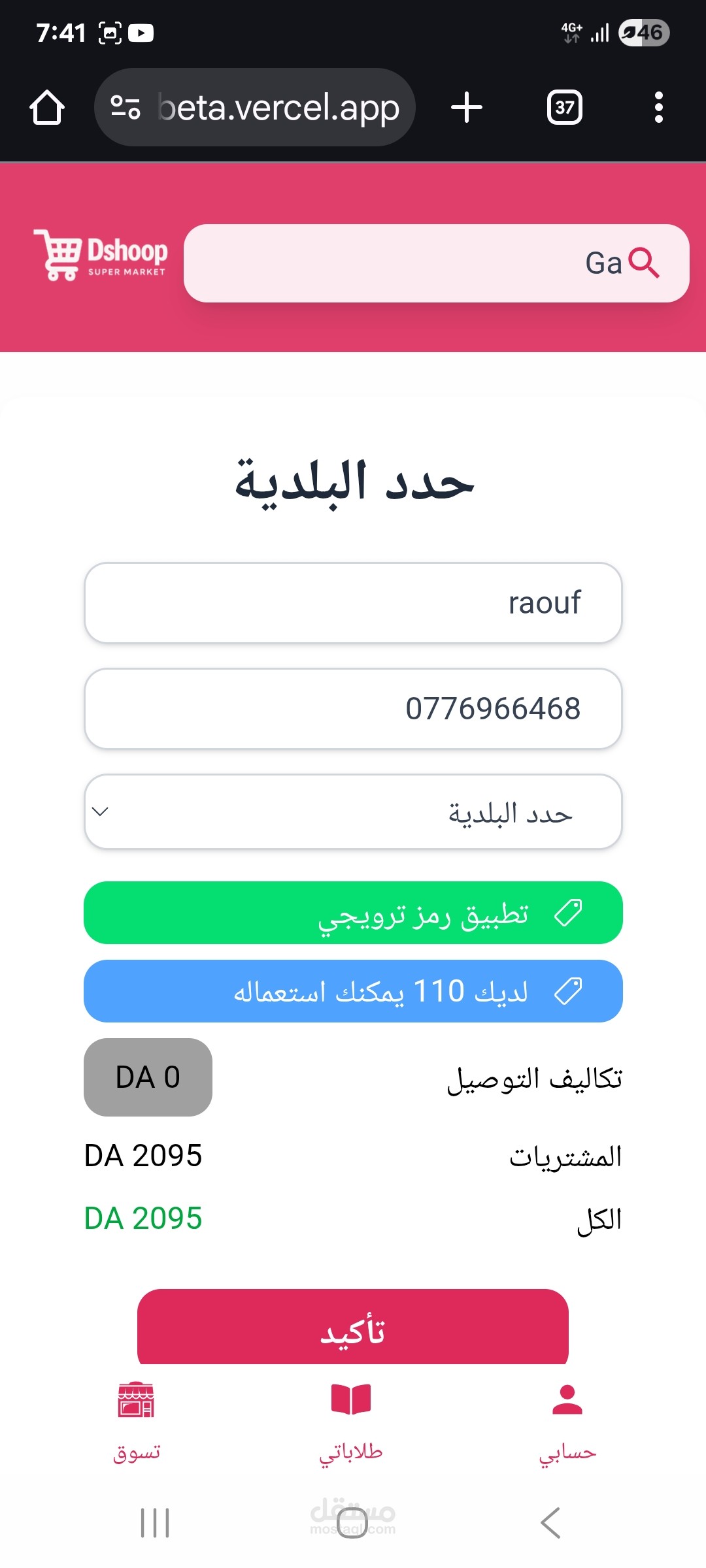Tap the Android recent apps button

(x=156, y=1523)
